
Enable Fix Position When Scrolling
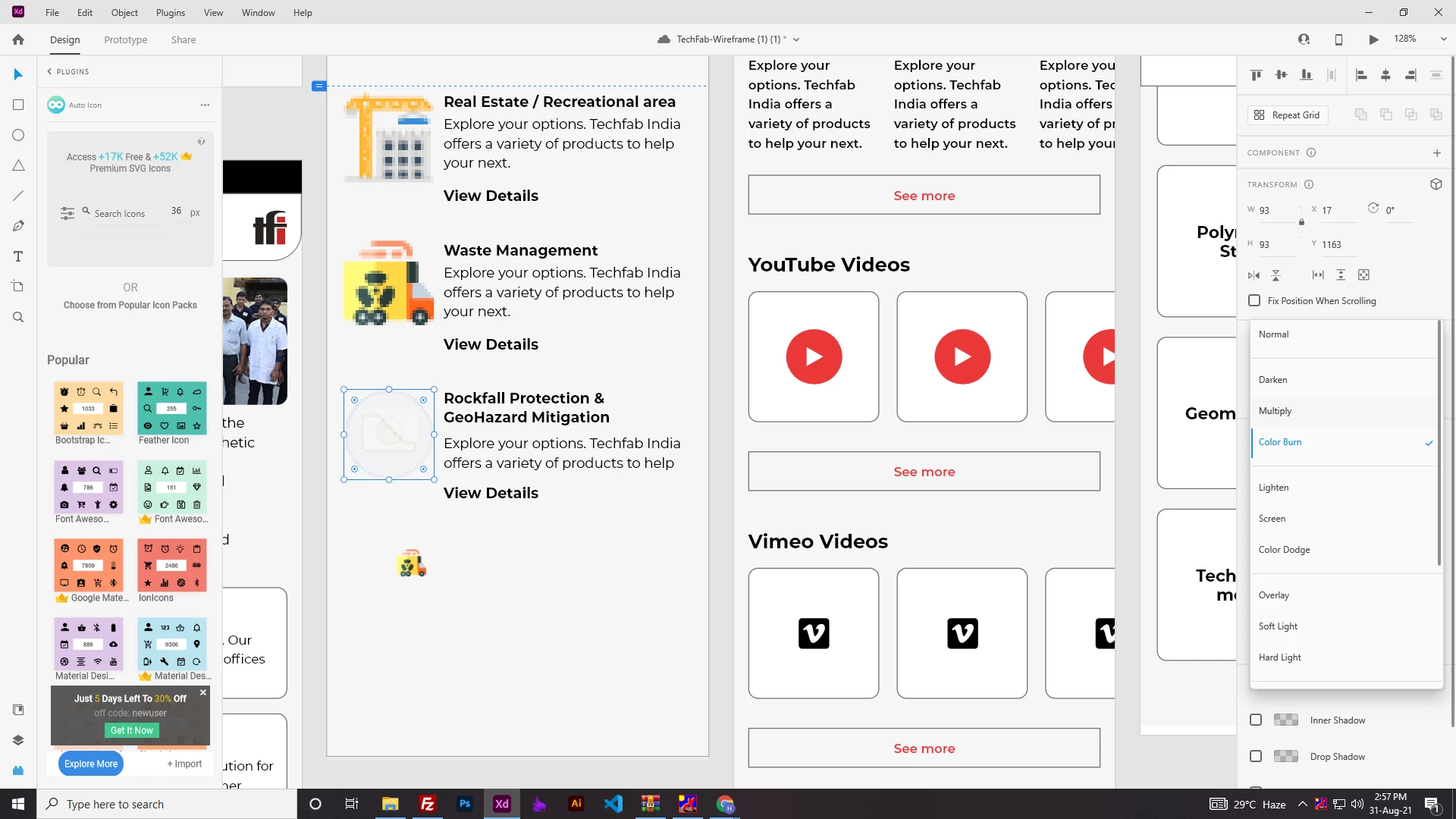tap(1254, 300)
